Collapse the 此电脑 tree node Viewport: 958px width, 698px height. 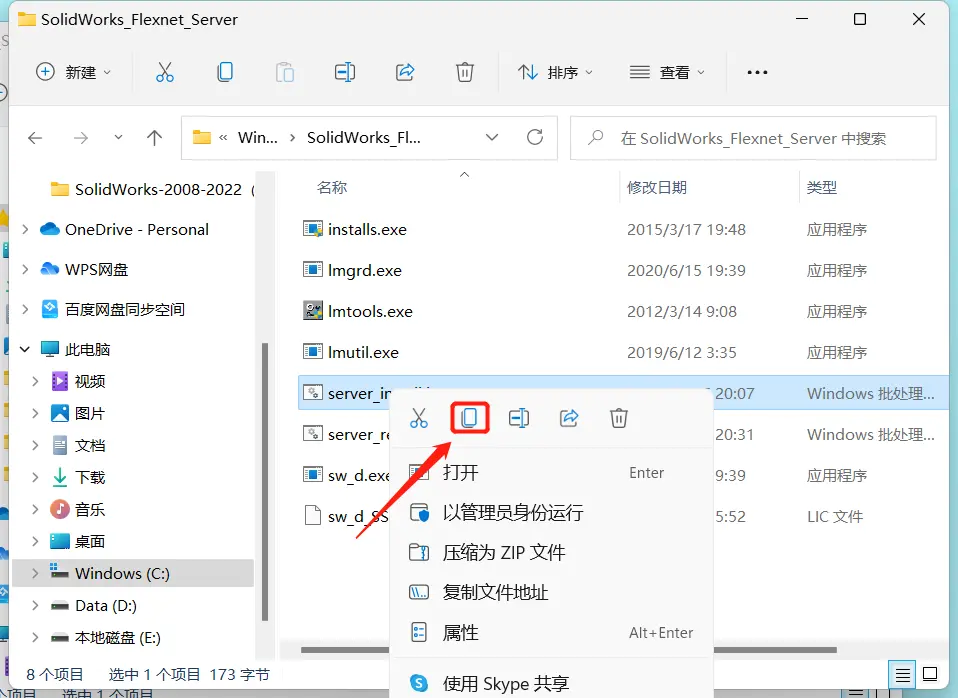tap(25, 349)
